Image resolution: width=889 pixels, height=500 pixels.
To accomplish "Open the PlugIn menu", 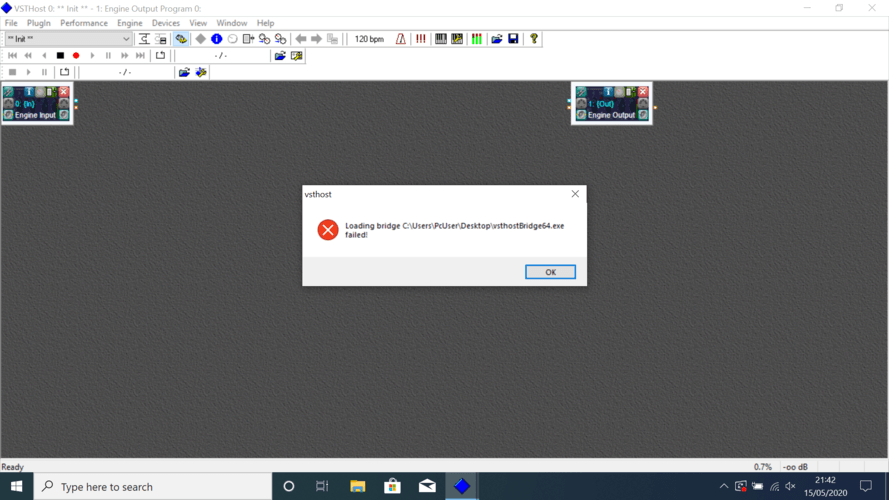I will click(39, 23).
